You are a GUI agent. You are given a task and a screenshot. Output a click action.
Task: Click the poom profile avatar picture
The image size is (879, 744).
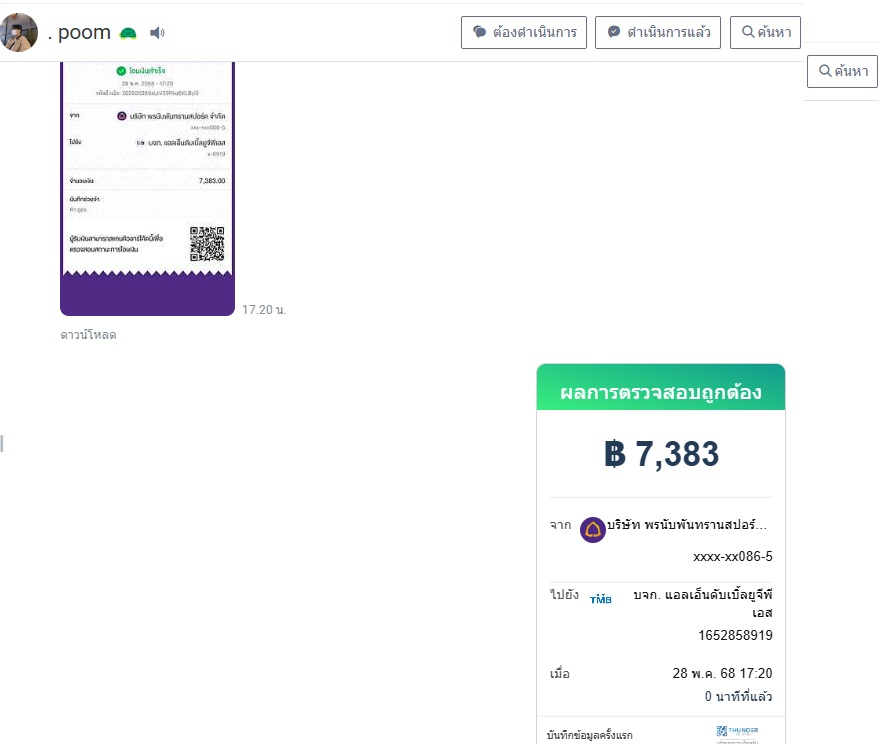point(19,33)
